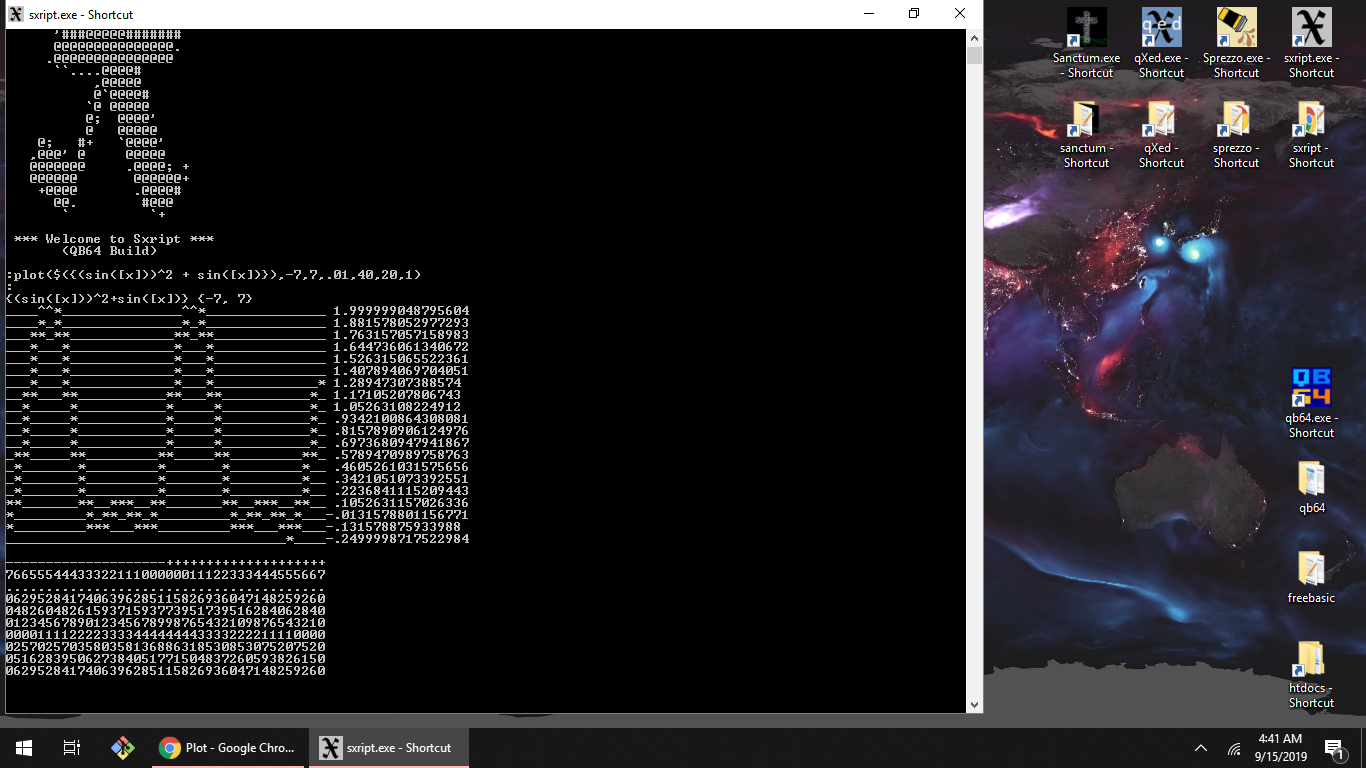Select the sxript.exe taskbar window button

[388, 748]
